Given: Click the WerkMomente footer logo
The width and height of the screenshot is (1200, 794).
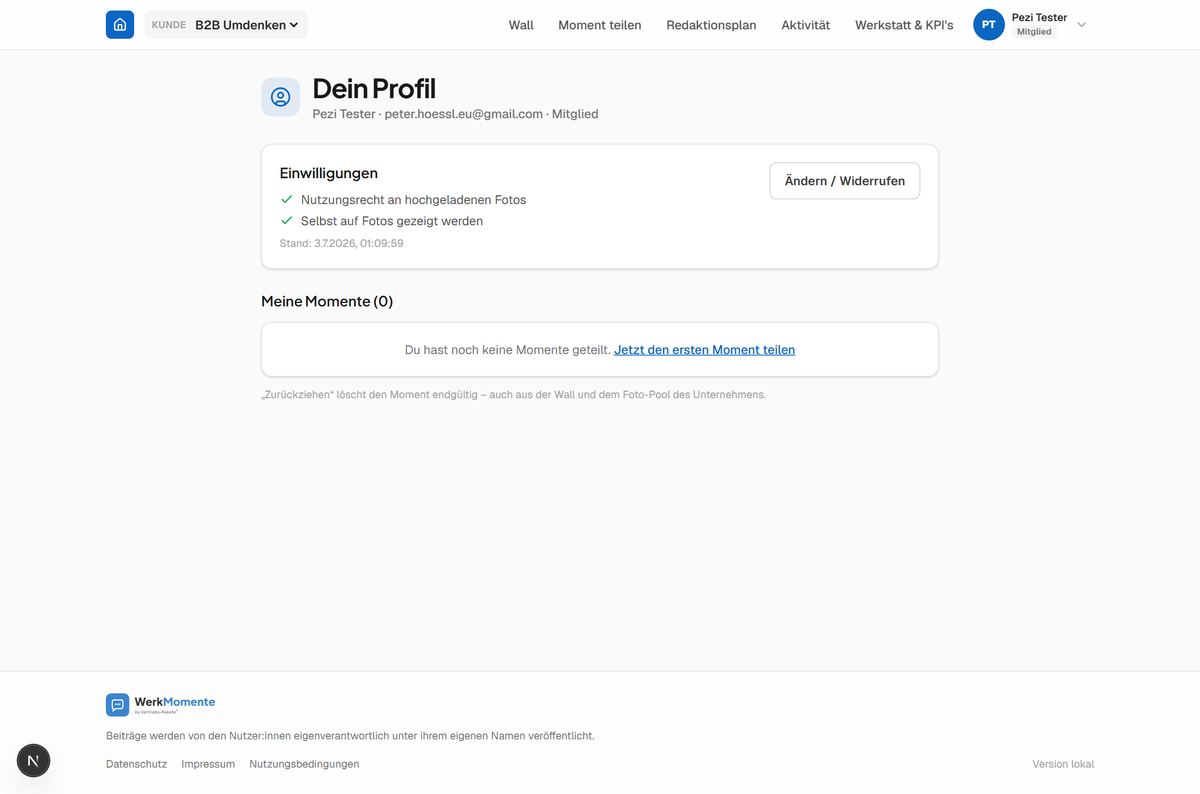Looking at the screenshot, I should (161, 705).
